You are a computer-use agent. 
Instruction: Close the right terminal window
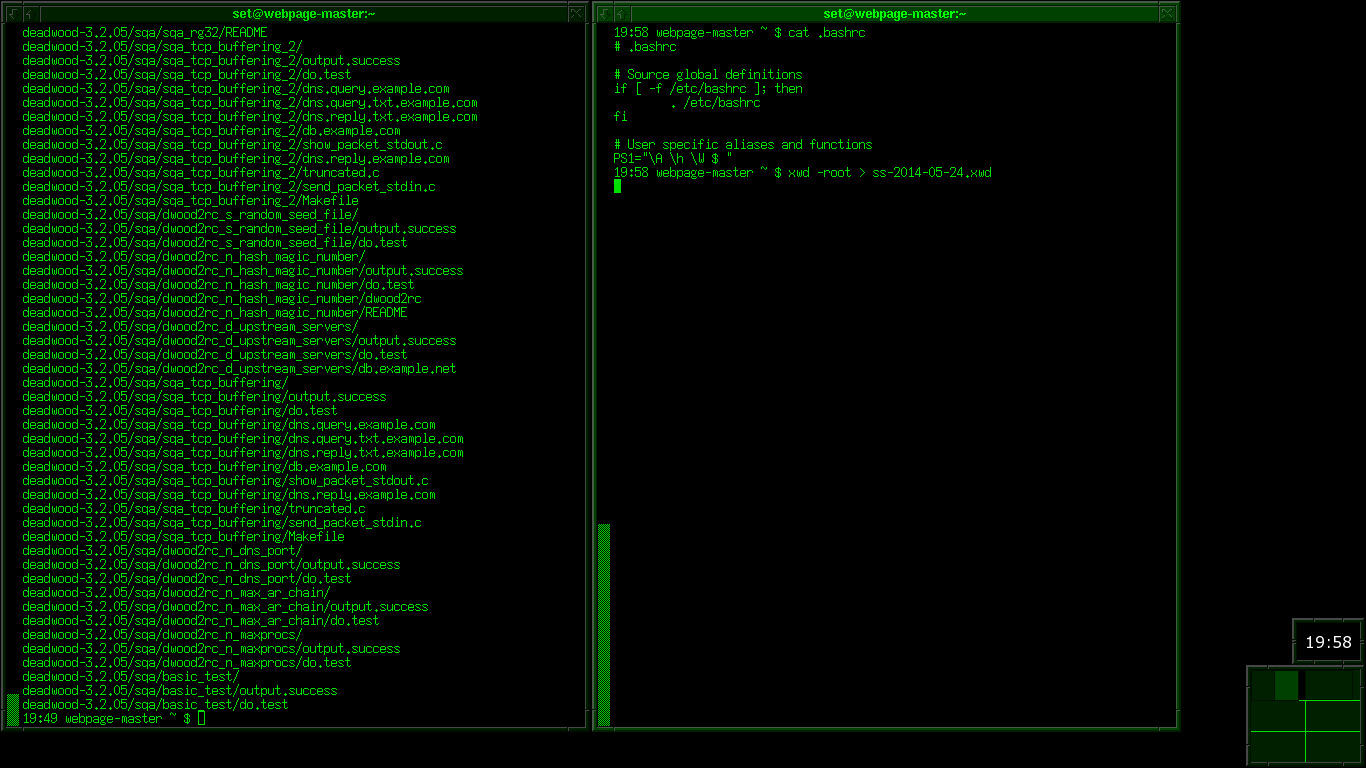pyautogui.click(x=1166, y=13)
